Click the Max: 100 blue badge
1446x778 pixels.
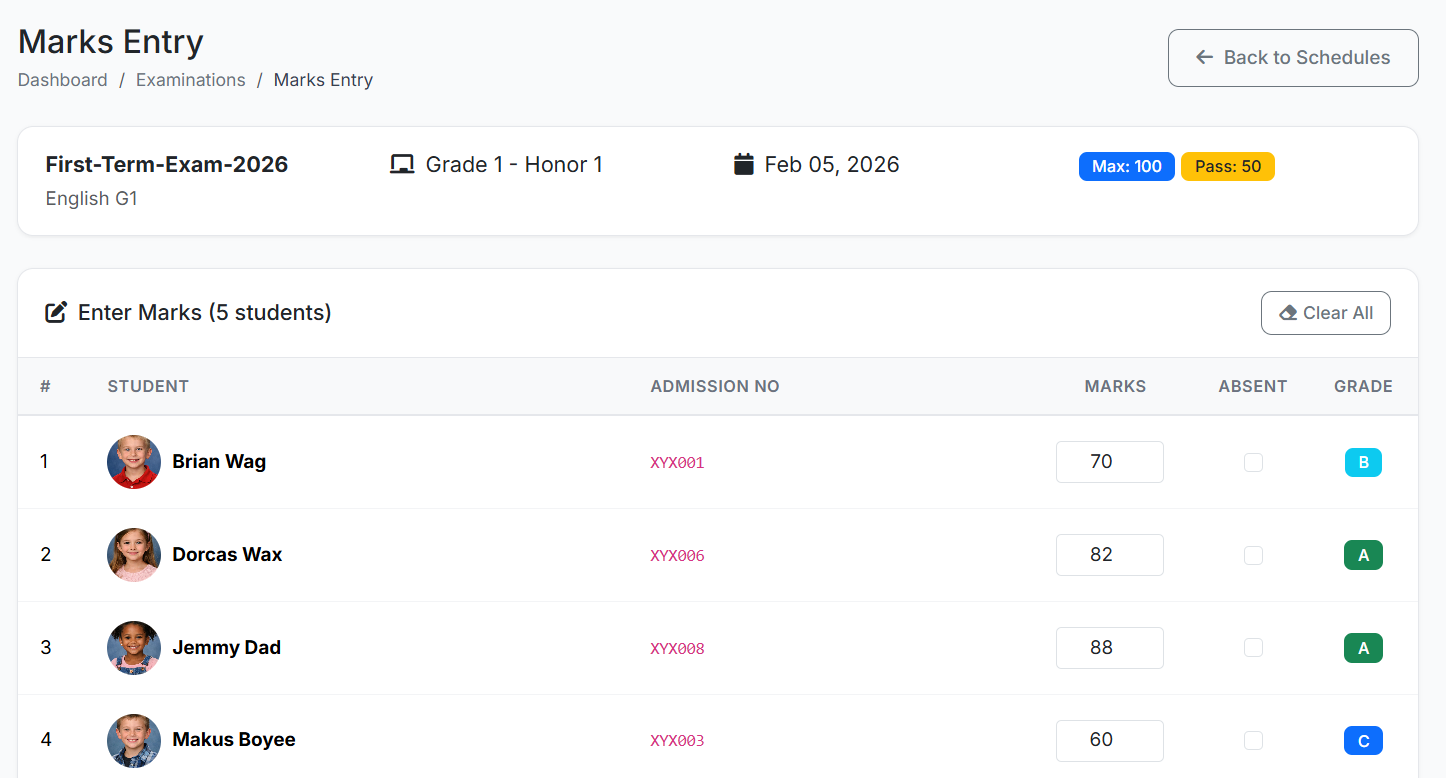[1126, 166]
